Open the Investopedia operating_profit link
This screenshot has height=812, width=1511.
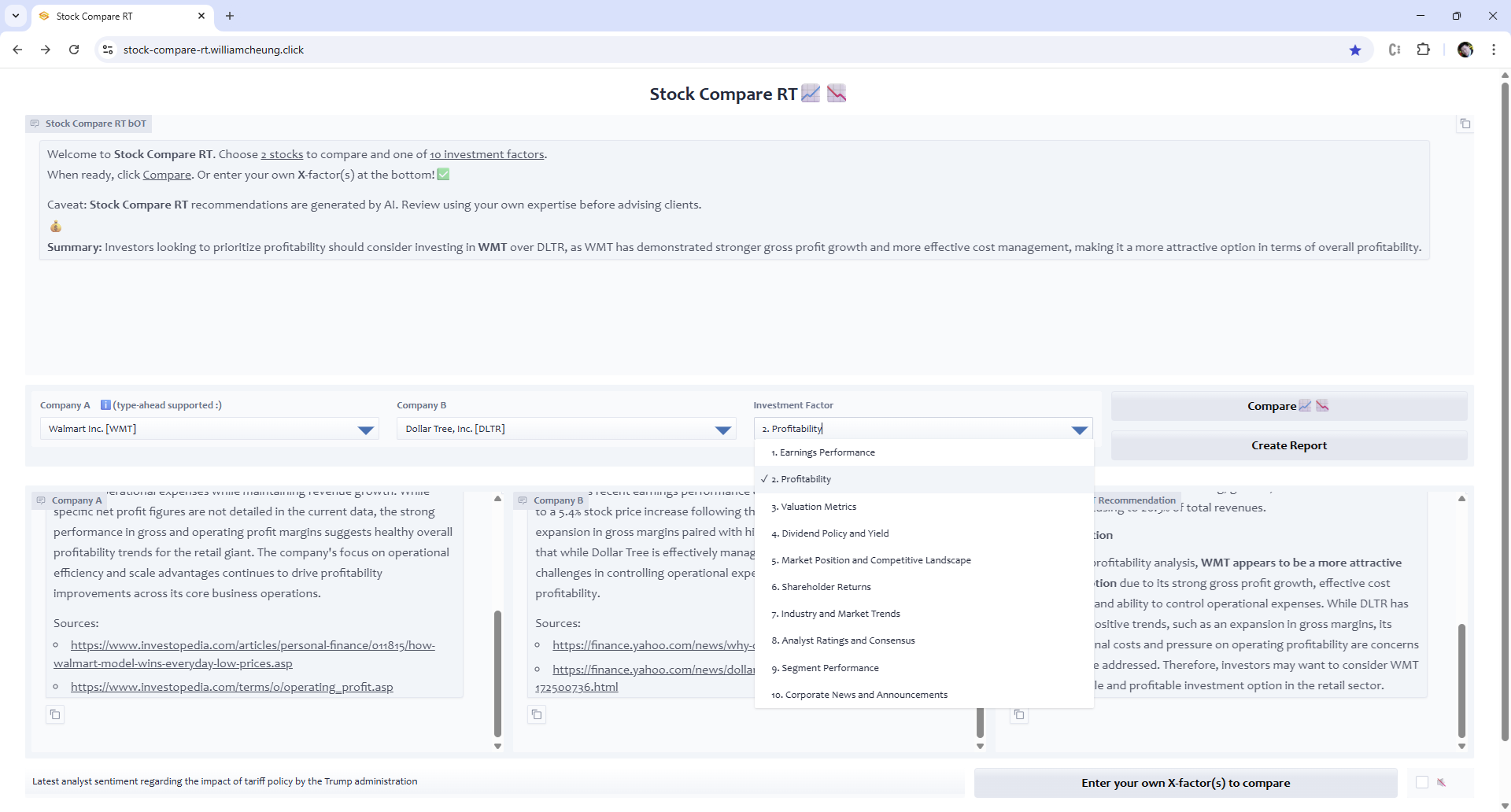(232, 687)
